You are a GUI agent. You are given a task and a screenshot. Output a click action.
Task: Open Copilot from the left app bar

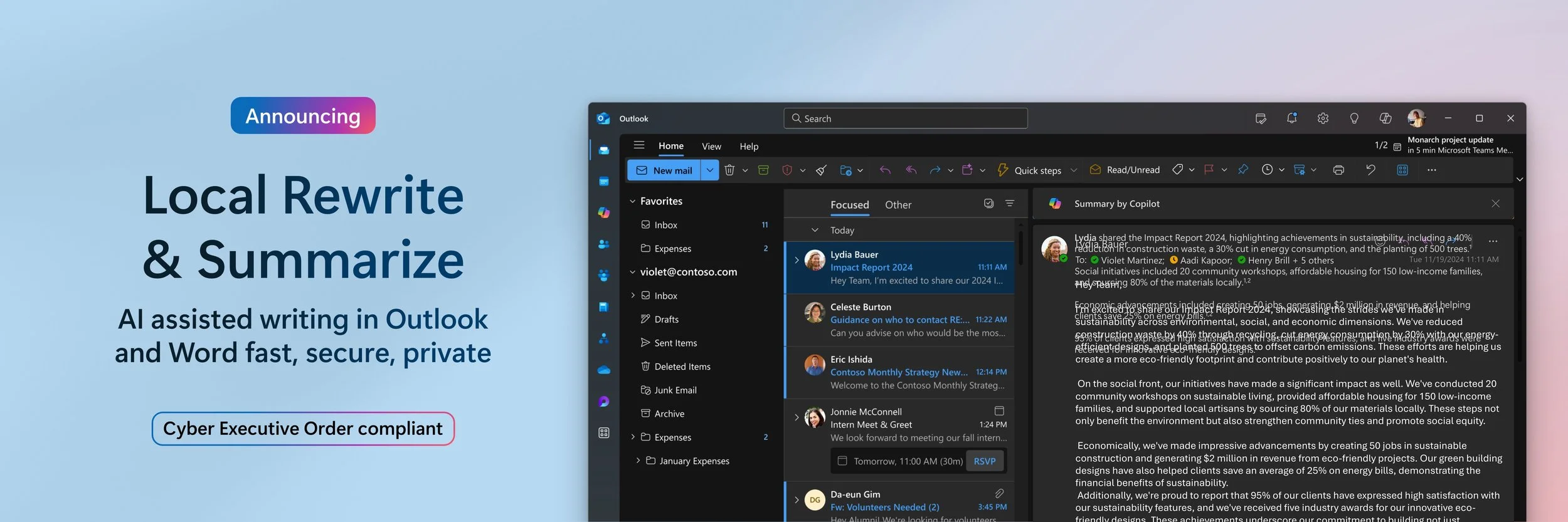(x=603, y=213)
